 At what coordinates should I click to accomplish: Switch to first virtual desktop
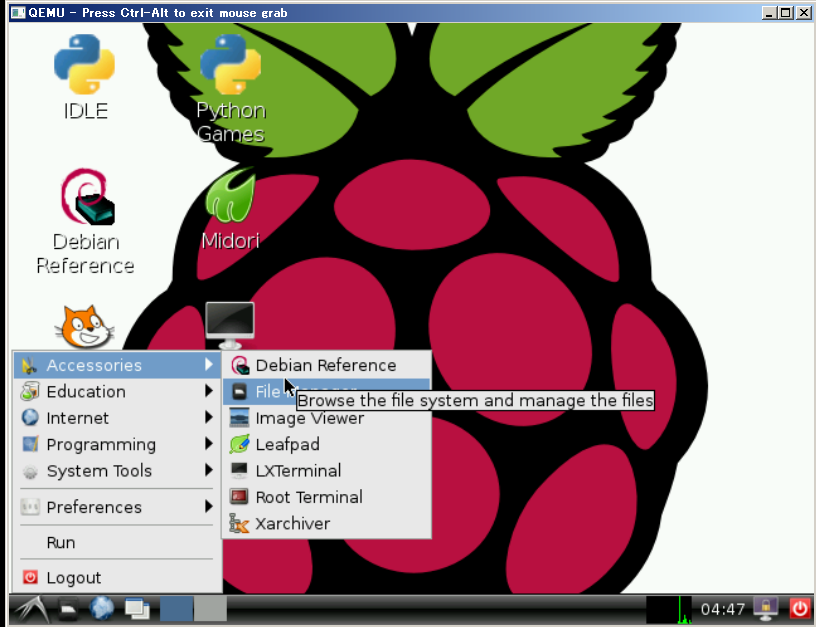(x=176, y=609)
